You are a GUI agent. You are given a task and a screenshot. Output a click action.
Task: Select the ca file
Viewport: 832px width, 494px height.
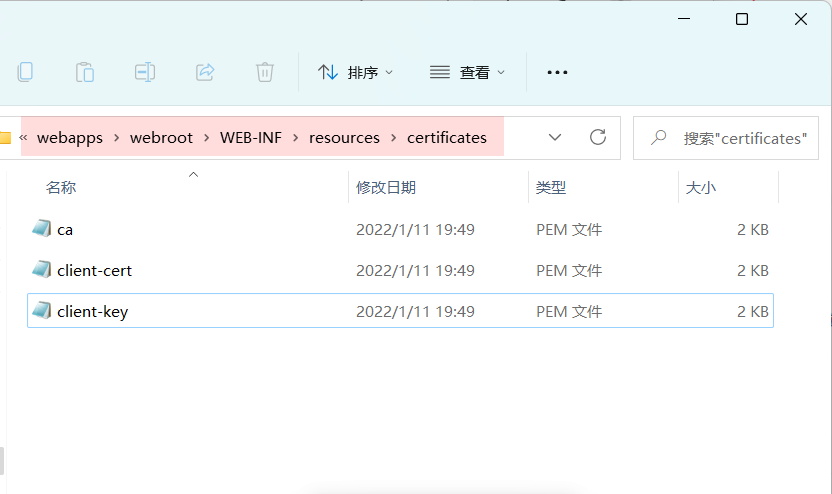click(400, 229)
